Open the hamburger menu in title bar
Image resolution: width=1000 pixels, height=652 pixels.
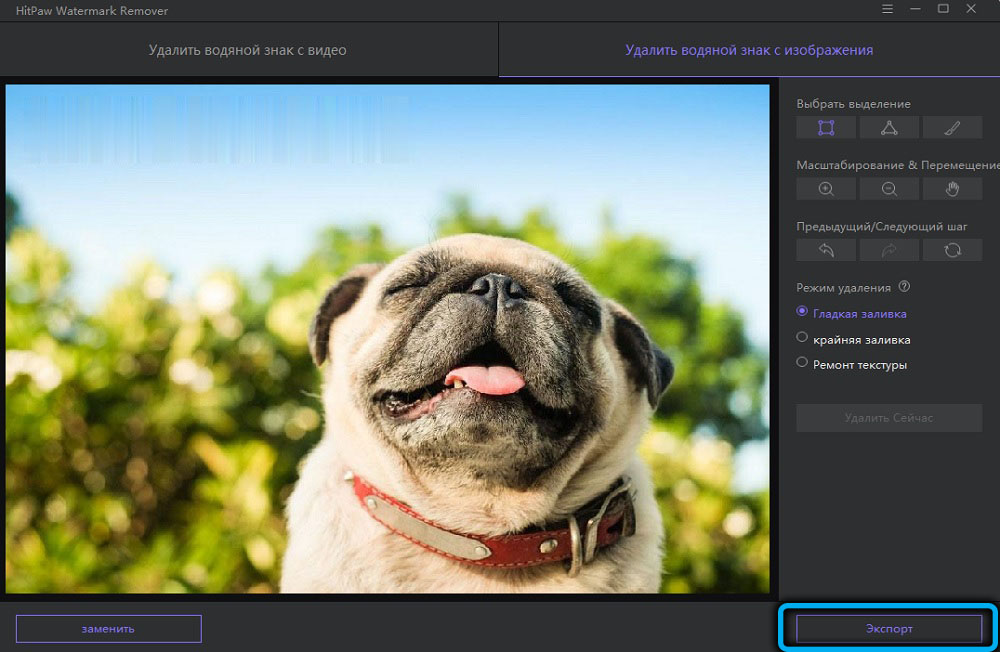[x=888, y=9]
